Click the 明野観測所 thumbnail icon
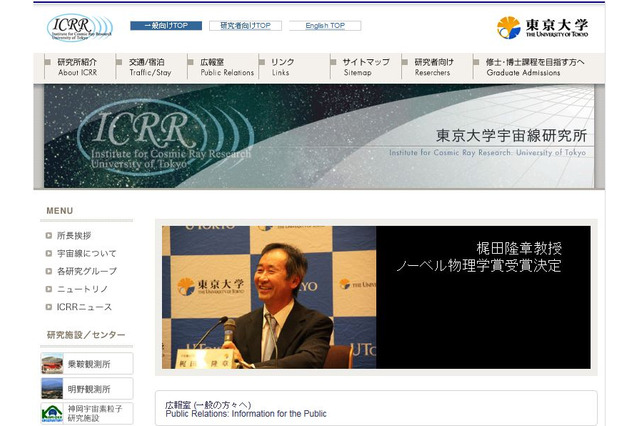Screen dimensions: 640x426 [52, 388]
